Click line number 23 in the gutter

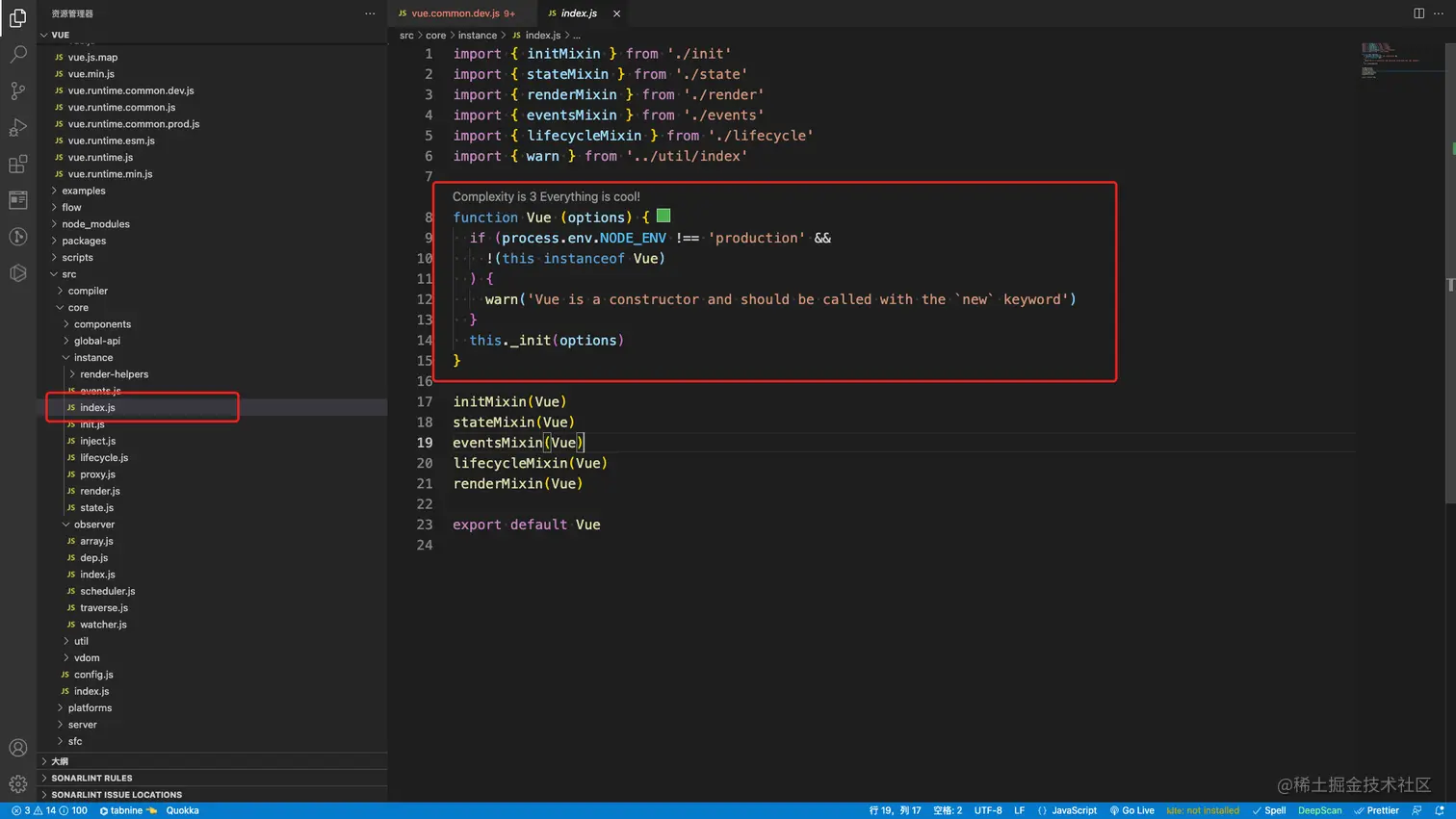pos(425,525)
